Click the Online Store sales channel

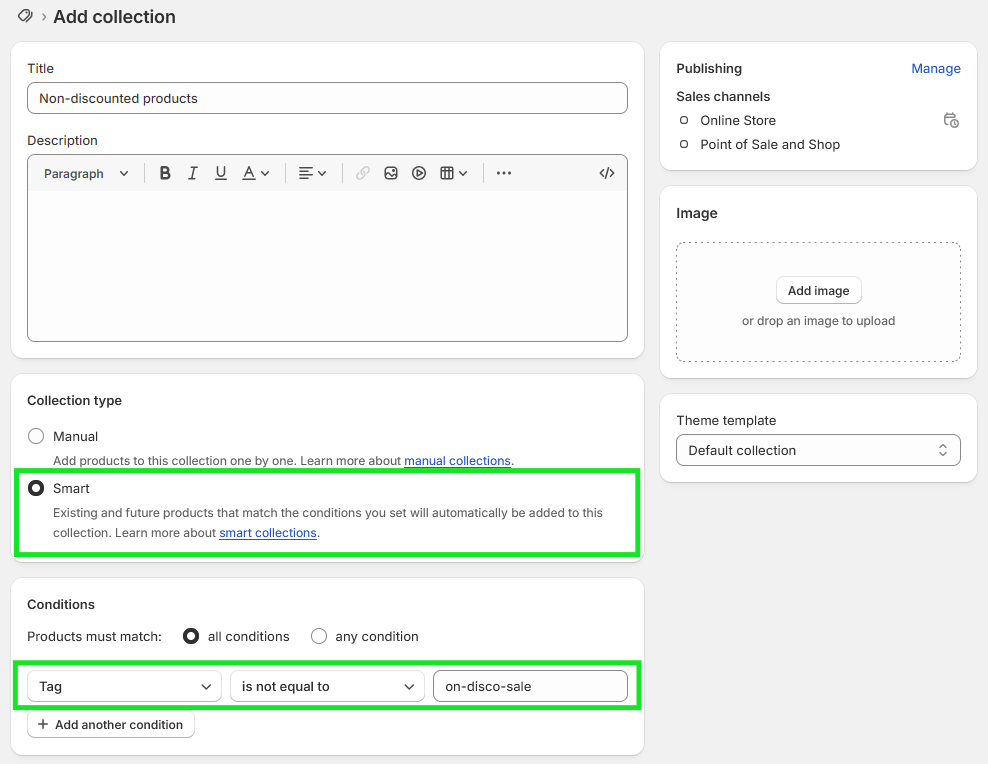738,120
